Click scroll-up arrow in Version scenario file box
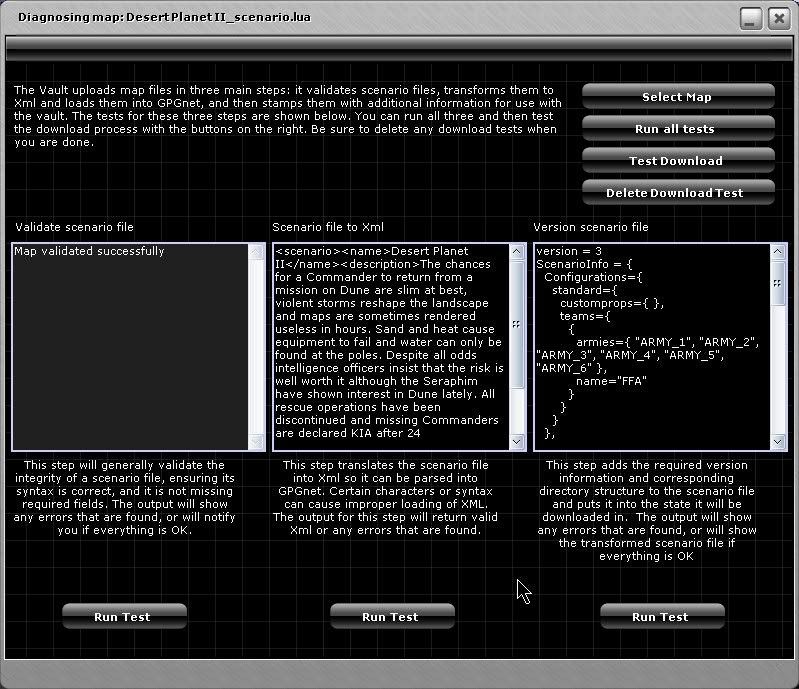 778,252
